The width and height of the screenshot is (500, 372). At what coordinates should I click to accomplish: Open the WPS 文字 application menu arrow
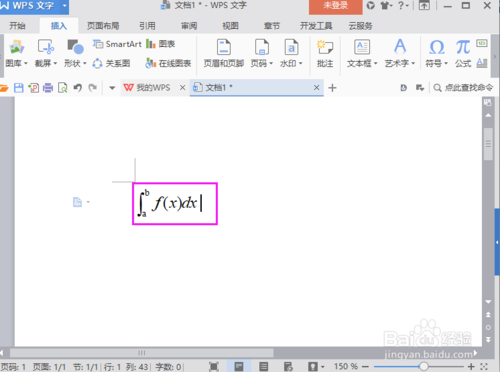point(65,6)
